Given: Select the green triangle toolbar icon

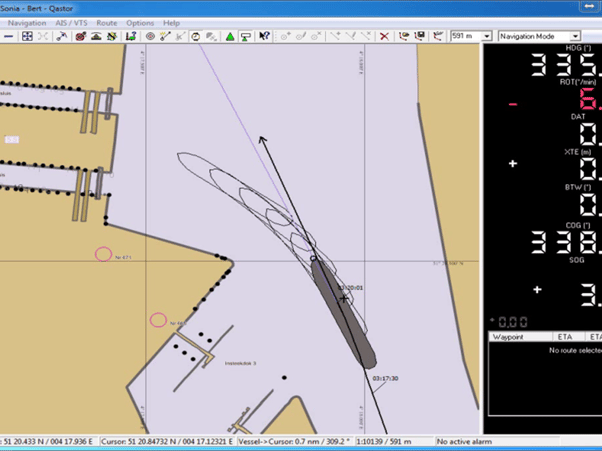Looking at the screenshot, I should [x=230, y=37].
